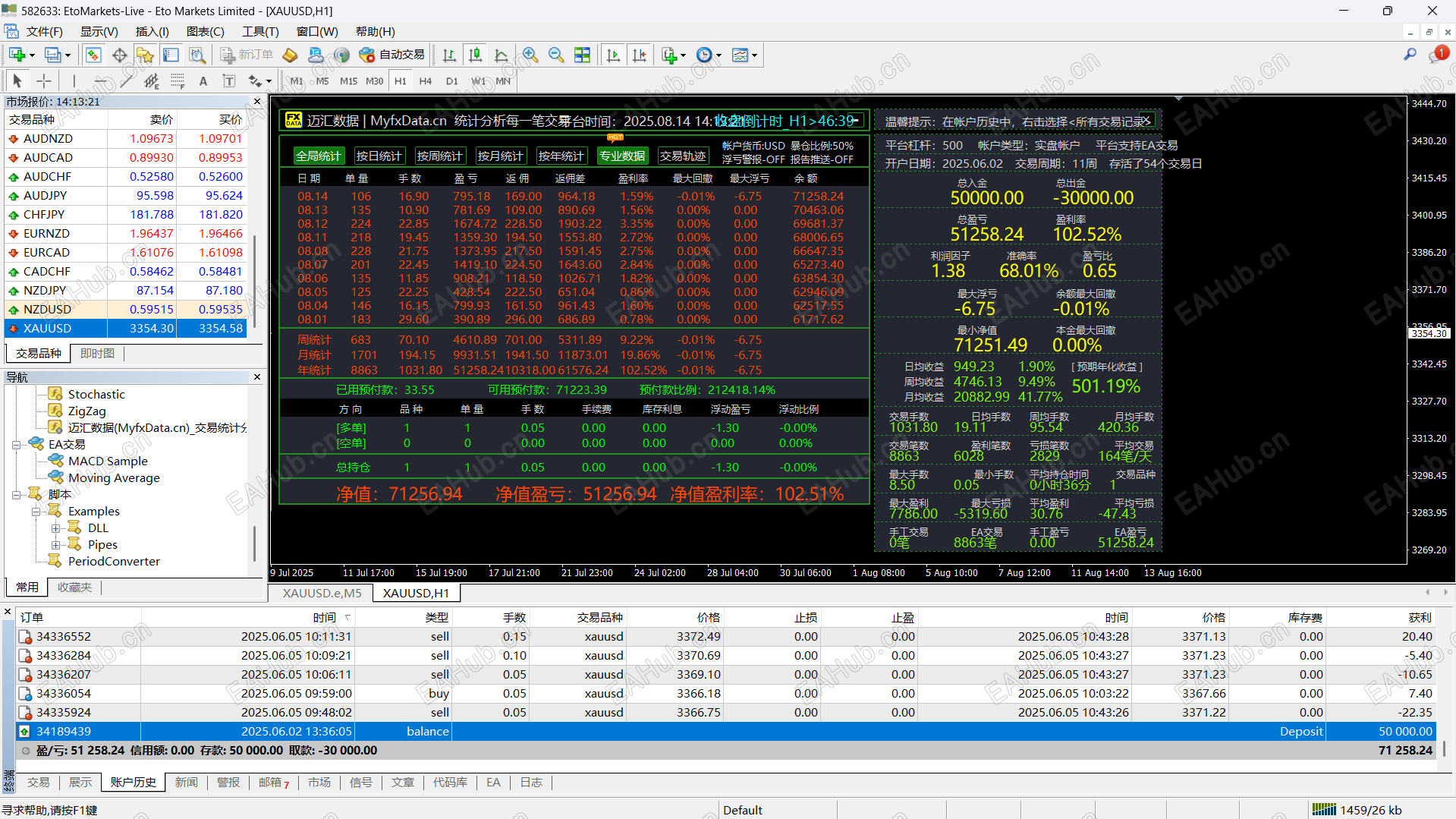Toggle the Market Watch window icon

pyautogui.click(x=93, y=55)
